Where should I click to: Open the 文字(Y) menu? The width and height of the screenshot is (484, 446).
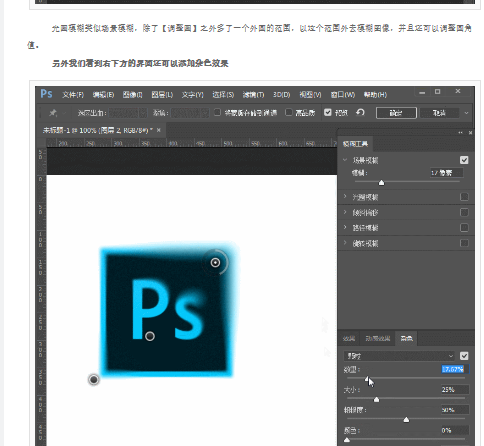pyautogui.click(x=193, y=95)
